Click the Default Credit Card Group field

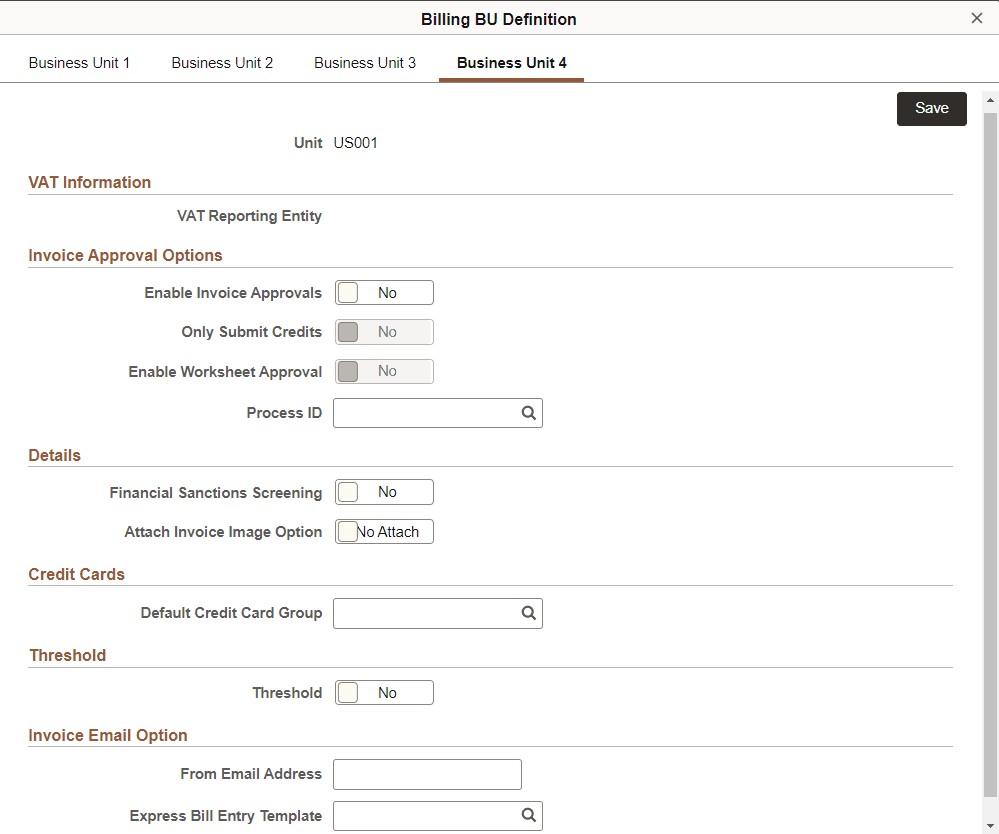(x=430, y=613)
